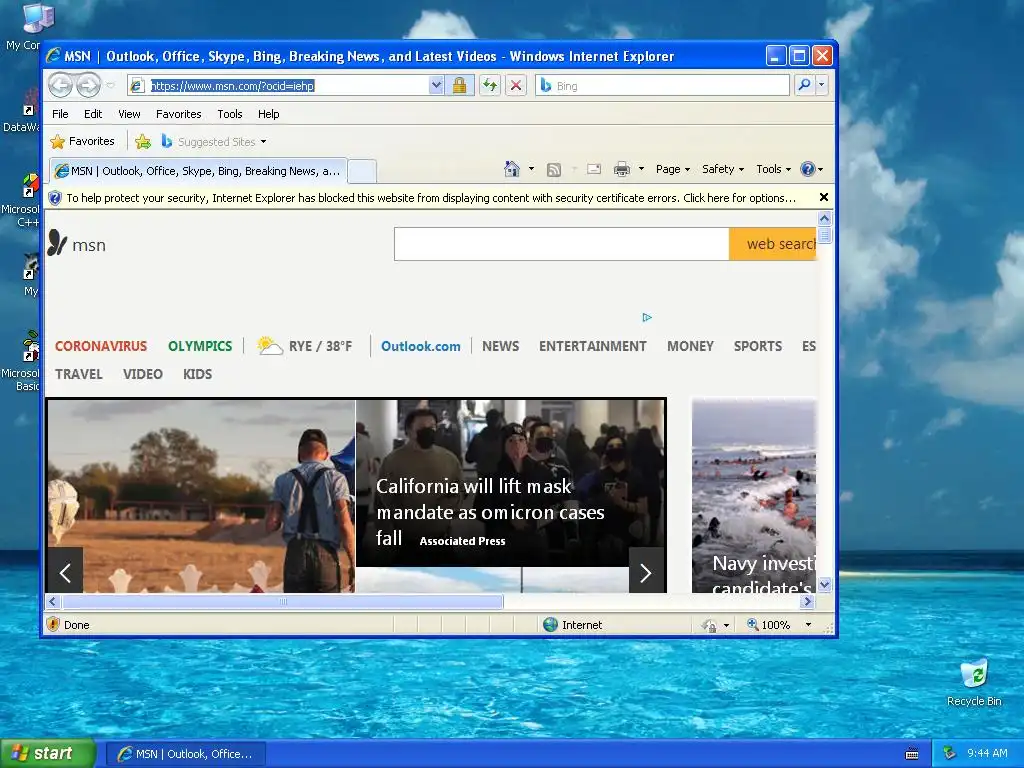Open the recent pages dropdown beside Forward

tap(110, 86)
